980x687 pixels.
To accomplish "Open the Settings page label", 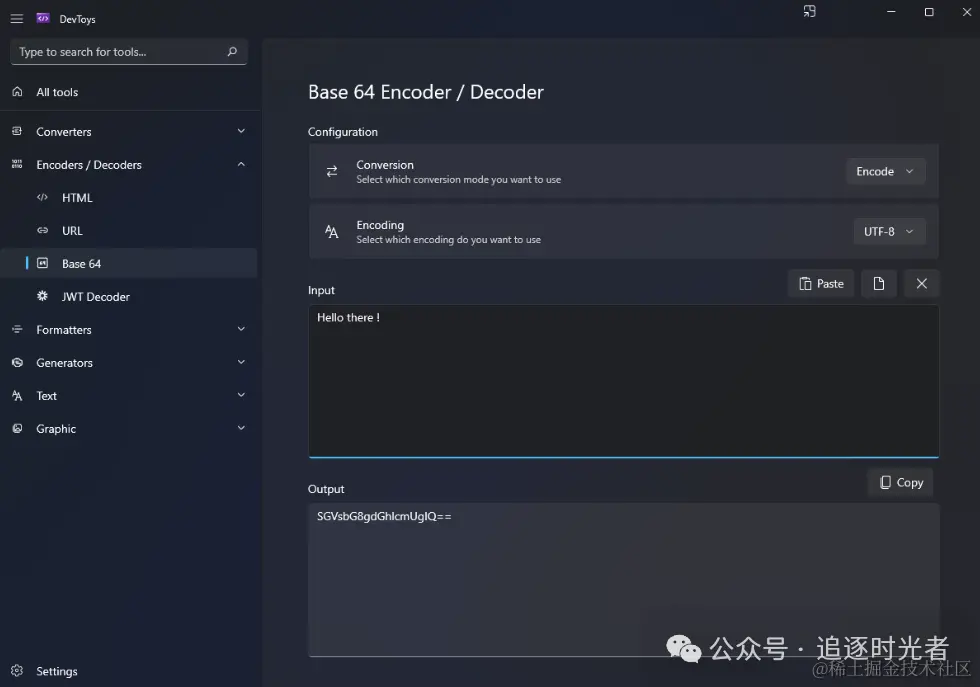I will (x=57, y=671).
